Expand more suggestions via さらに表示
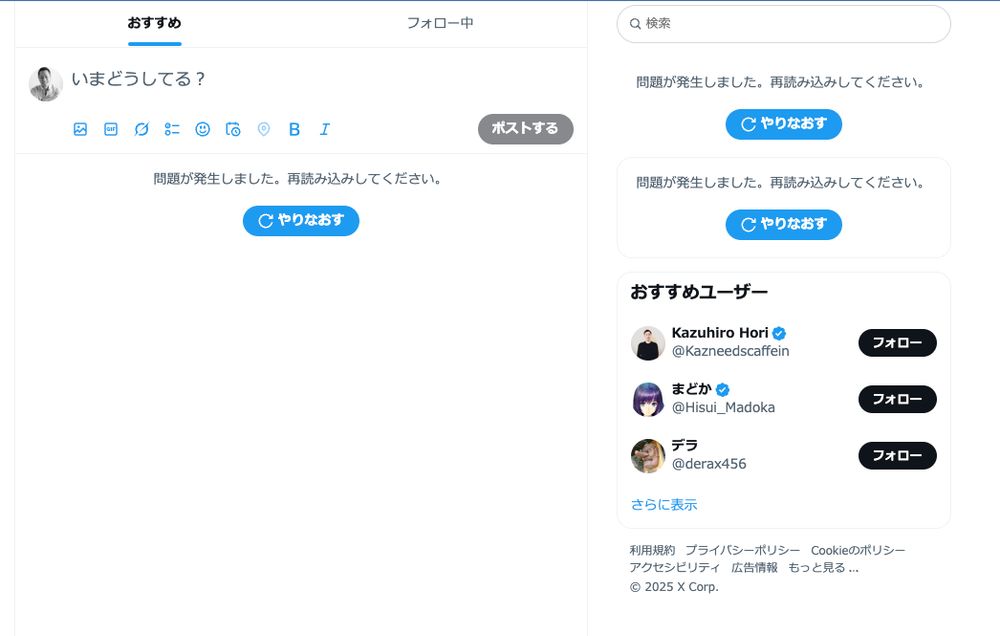The height and width of the screenshot is (636, 1000). pos(663,505)
